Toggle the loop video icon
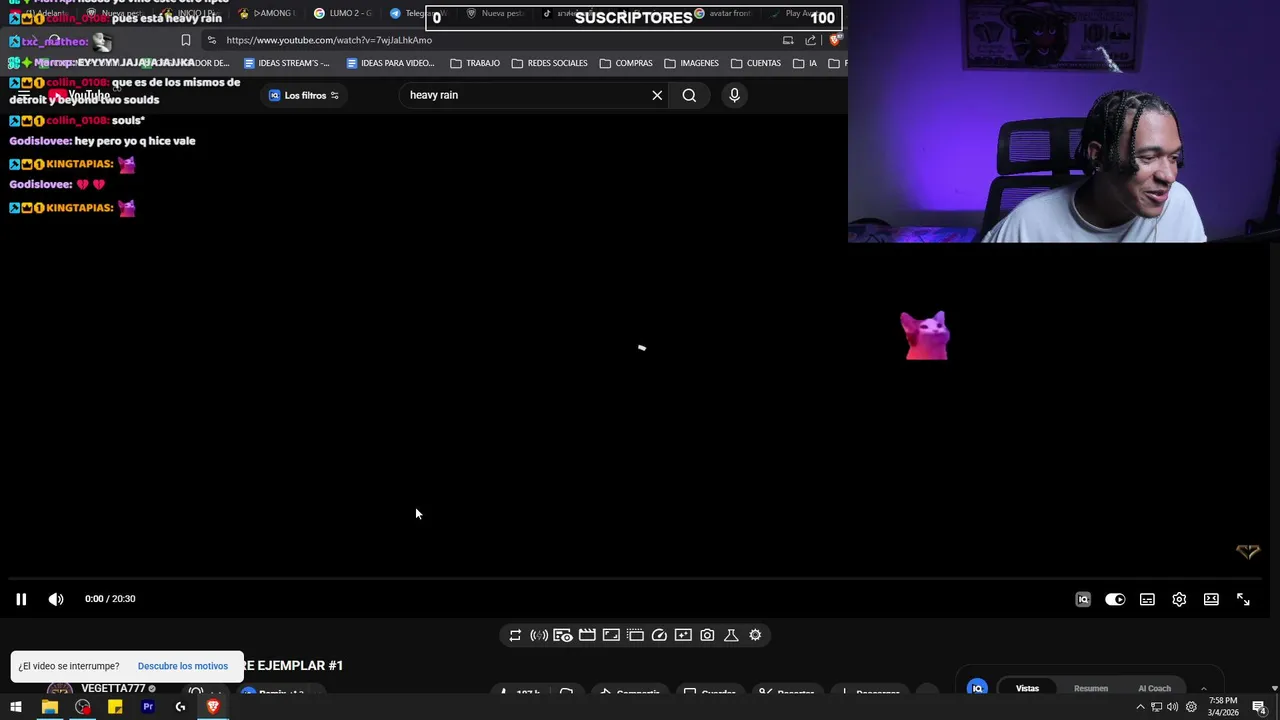Image resolution: width=1280 pixels, height=720 pixels. point(515,635)
